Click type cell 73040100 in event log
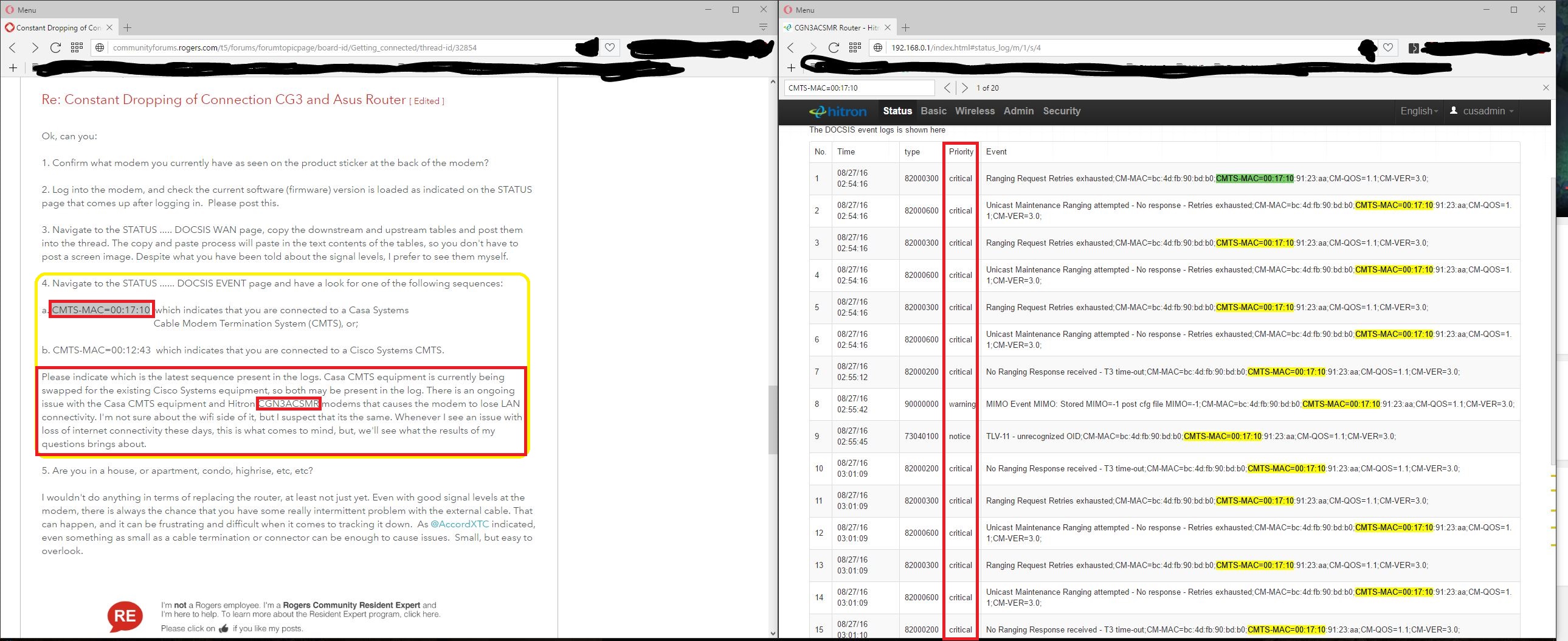1568x641 pixels. pyautogui.click(x=921, y=437)
